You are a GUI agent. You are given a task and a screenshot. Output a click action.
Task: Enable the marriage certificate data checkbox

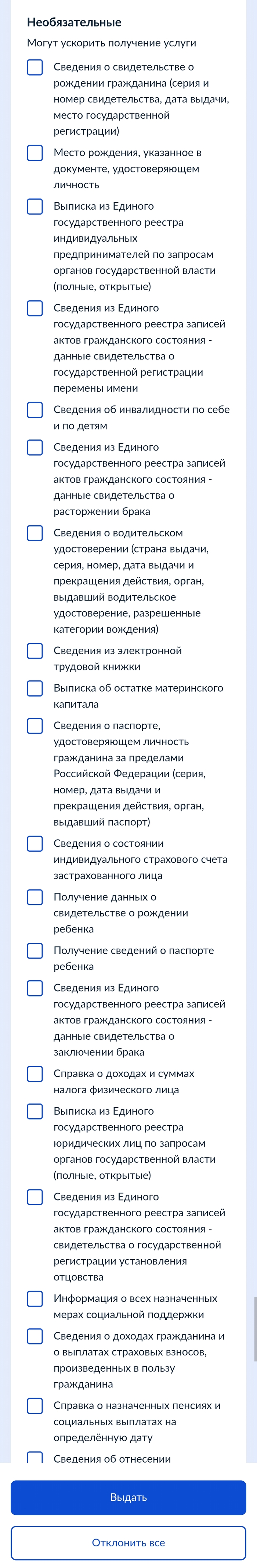click(x=35, y=988)
